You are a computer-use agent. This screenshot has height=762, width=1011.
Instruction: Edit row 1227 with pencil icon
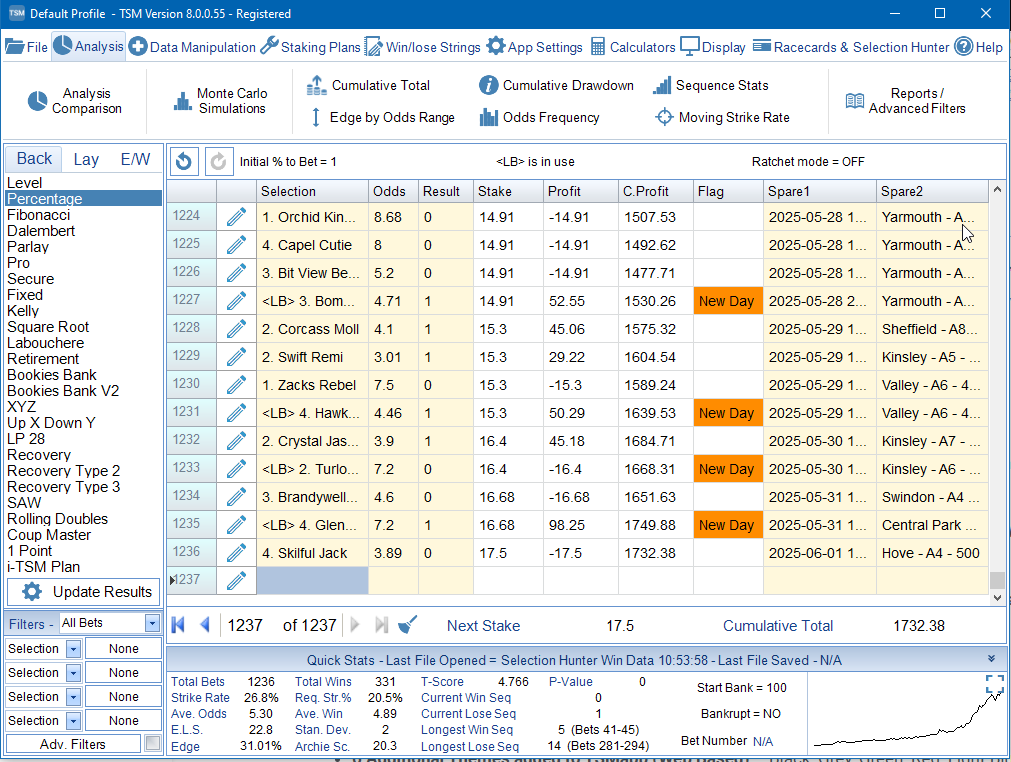tap(237, 301)
